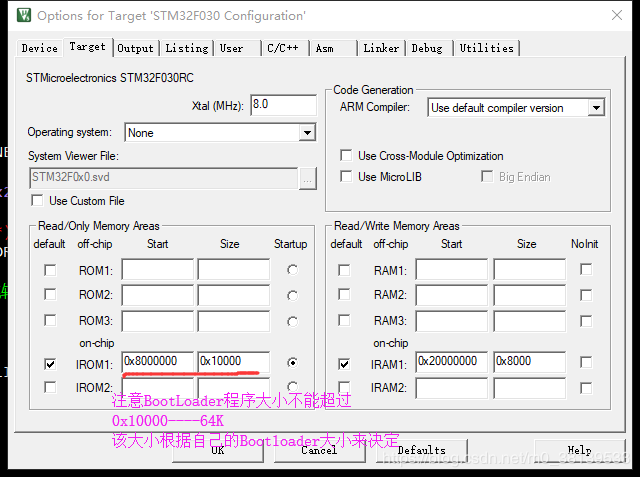
Task: Close the Options for Target dialog
Action: (x=617, y=15)
